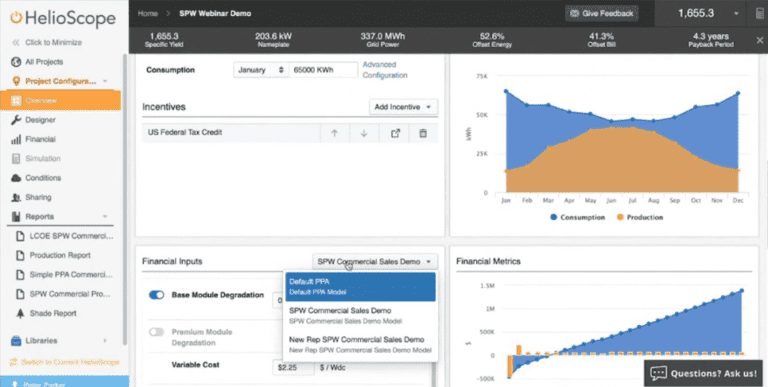
Task: Edit the 65000 KWh consumption field
Action: [323, 70]
